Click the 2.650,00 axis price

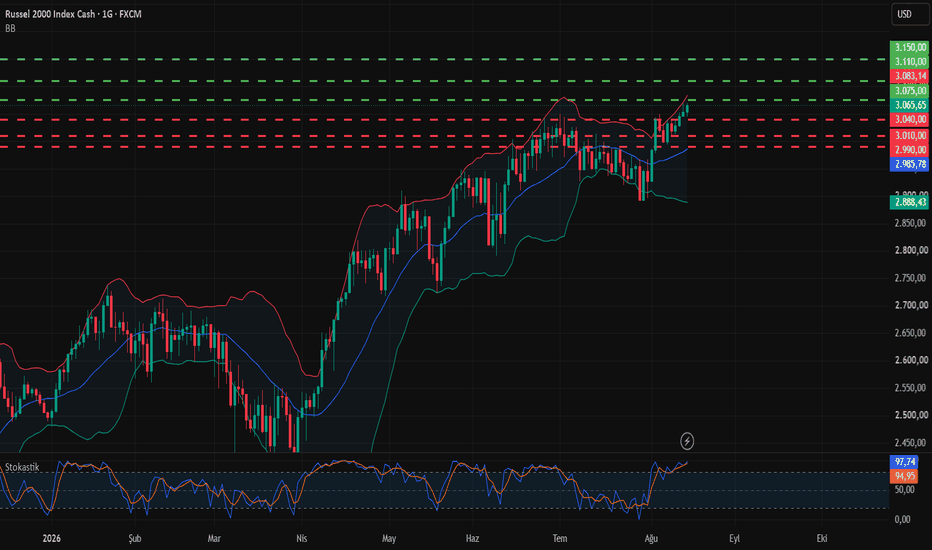tap(911, 332)
